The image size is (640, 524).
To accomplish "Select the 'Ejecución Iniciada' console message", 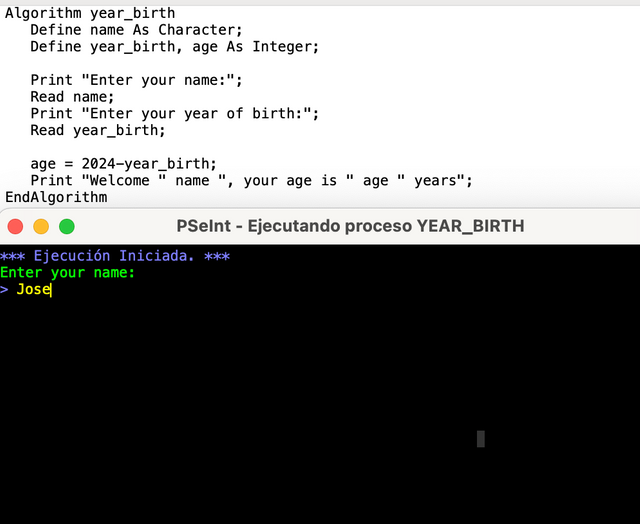I will click(x=115, y=256).
